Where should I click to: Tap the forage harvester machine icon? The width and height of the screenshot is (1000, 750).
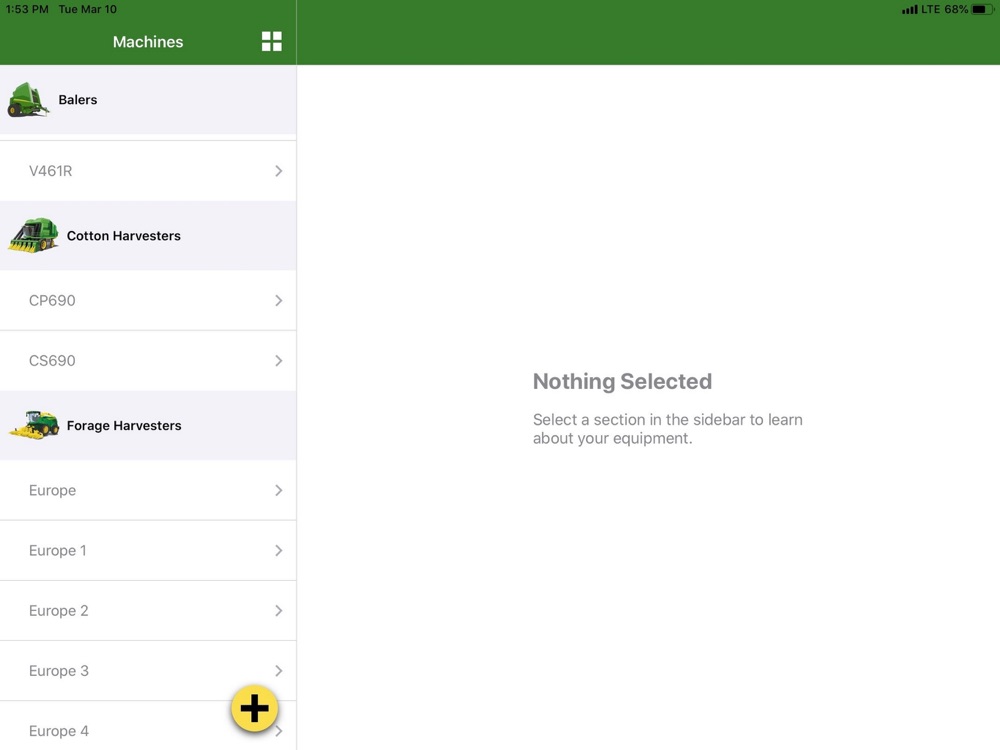[x=34, y=425]
